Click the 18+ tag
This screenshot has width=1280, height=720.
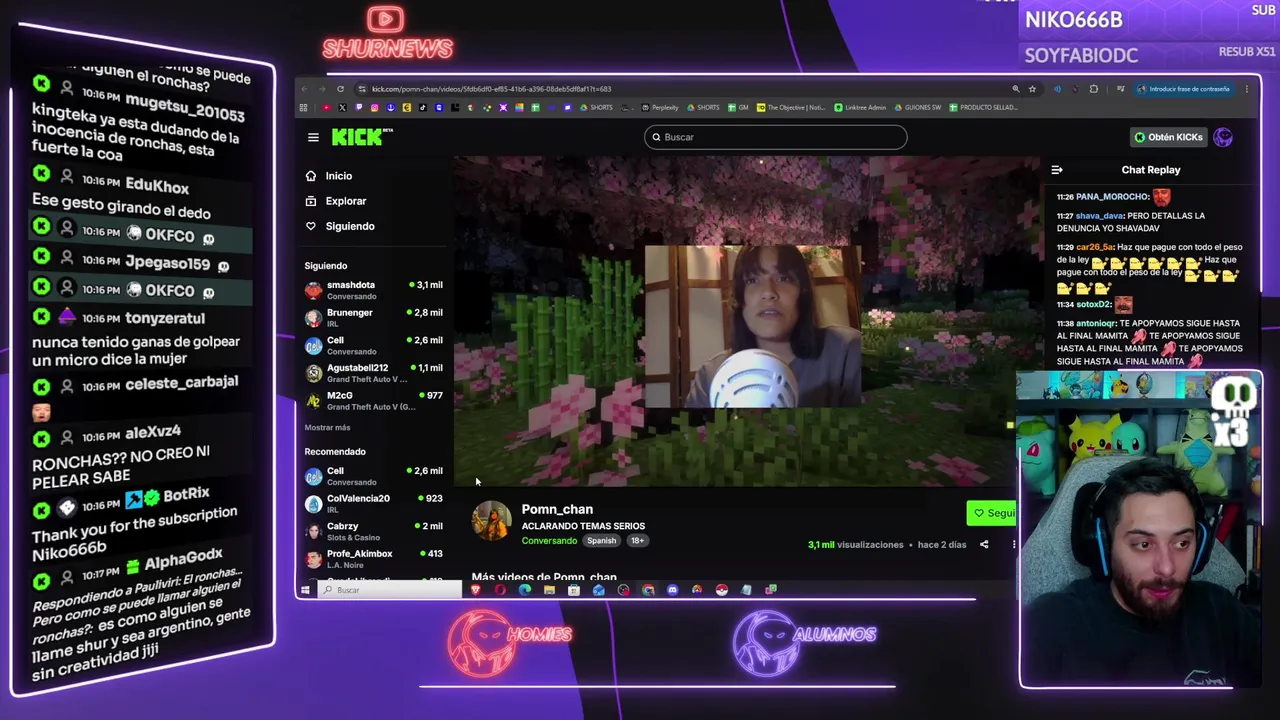pyautogui.click(x=637, y=541)
